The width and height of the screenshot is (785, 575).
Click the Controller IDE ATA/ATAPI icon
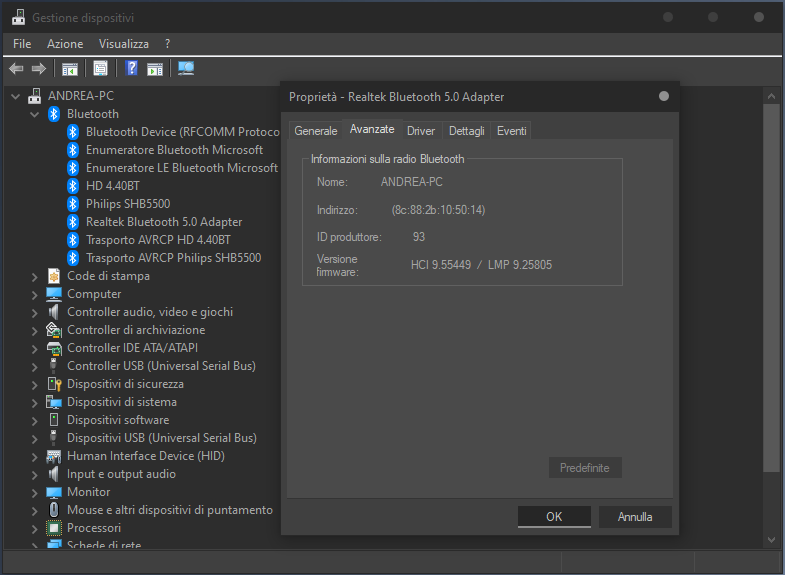[x=54, y=348]
